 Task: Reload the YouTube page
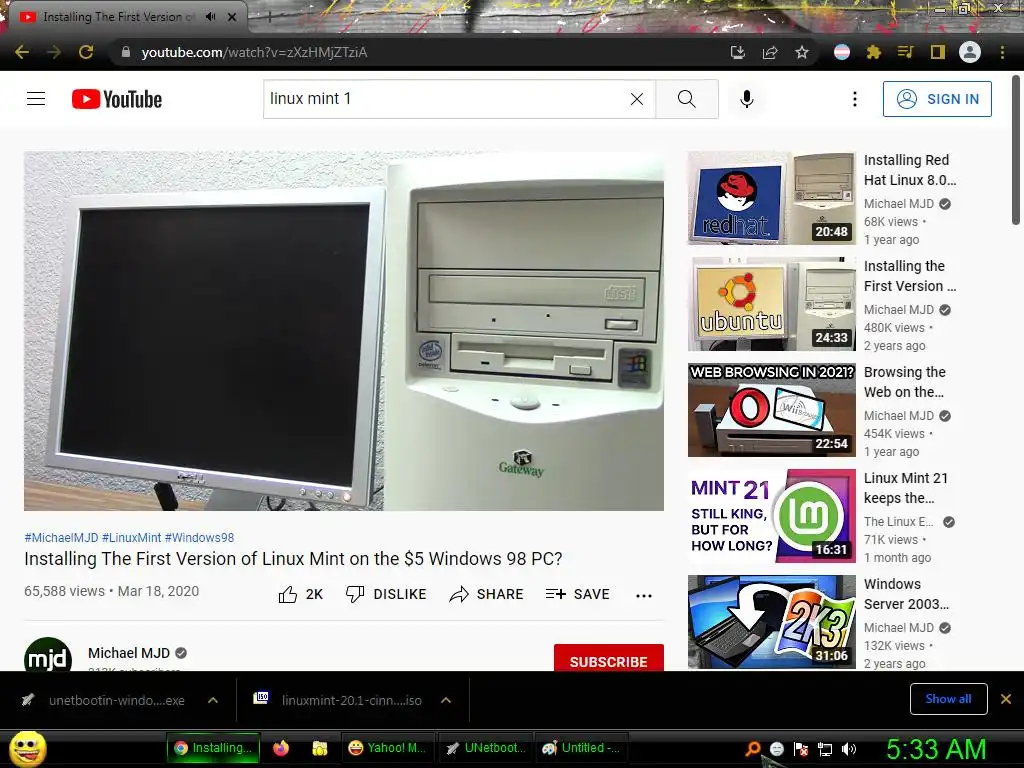tap(86, 52)
